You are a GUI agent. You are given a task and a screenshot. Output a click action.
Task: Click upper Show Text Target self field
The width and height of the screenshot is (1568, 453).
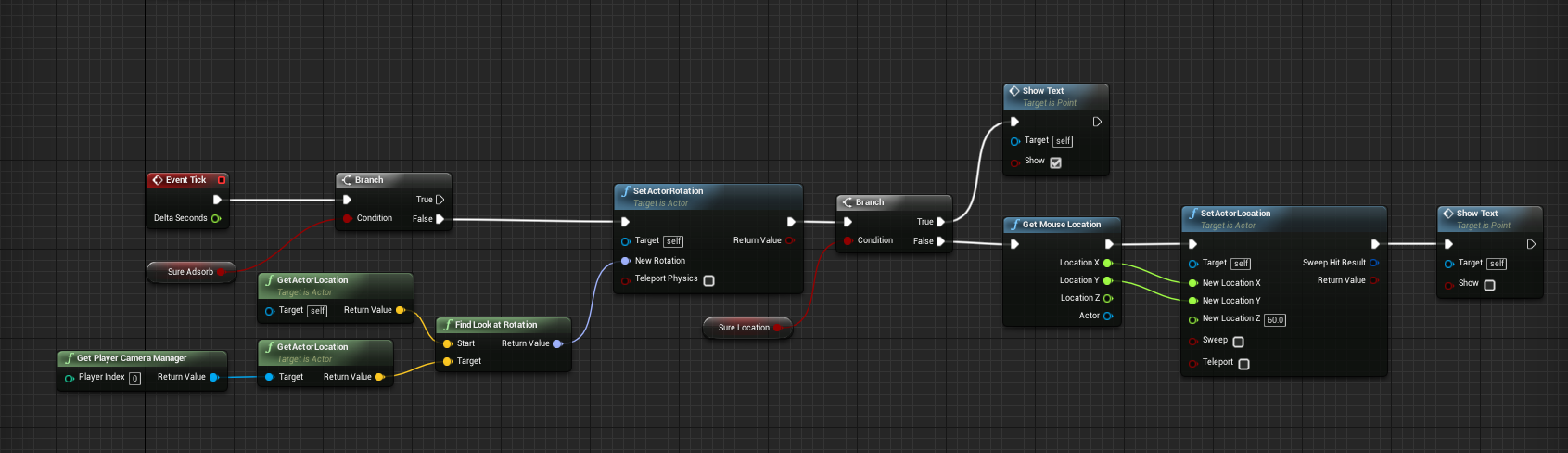tap(1063, 141)
